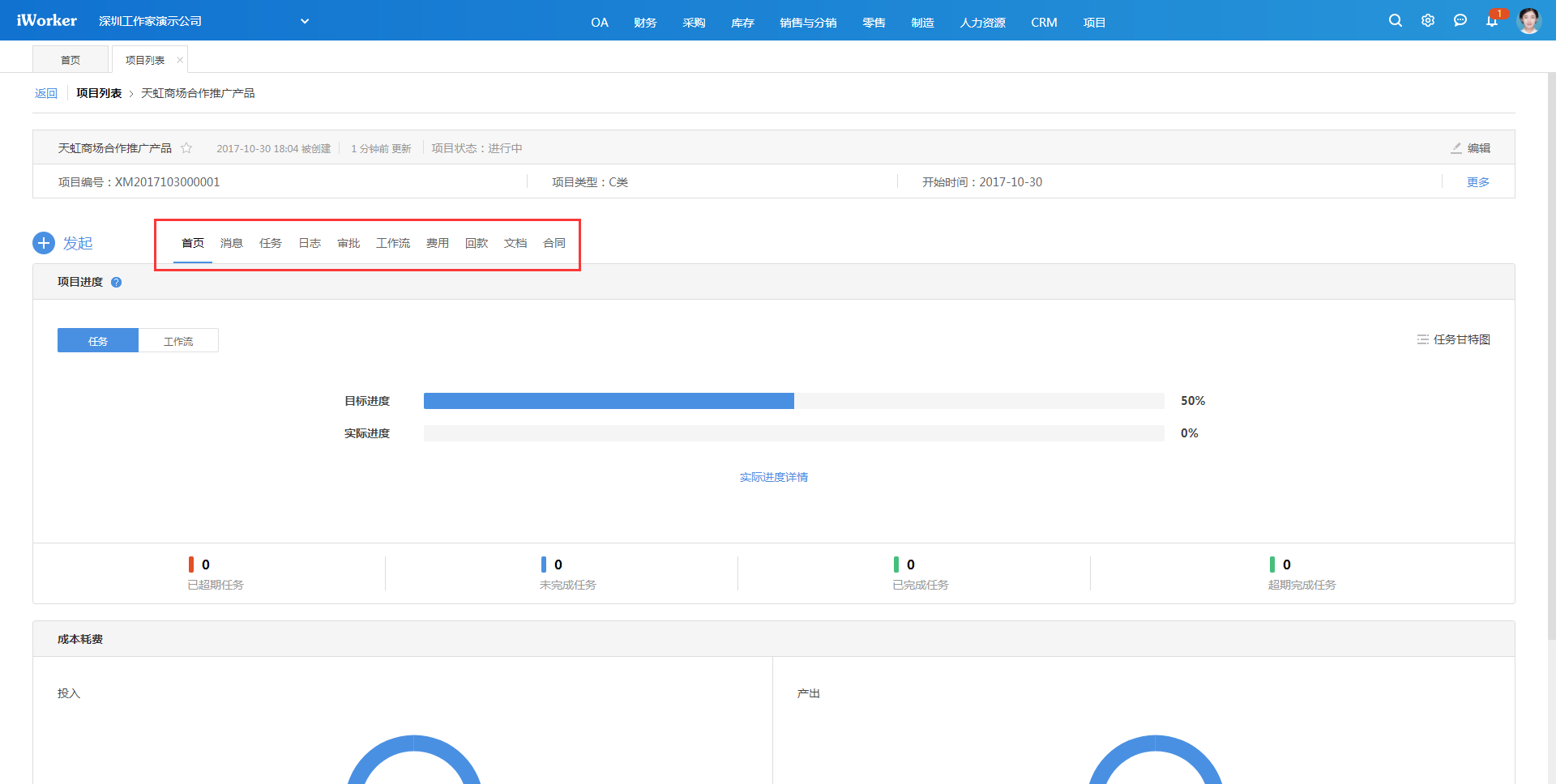This screenshot has height=784, width=1556.
Task: Click the 开始时间：2017-10-30 text
Action: point(982,182)
